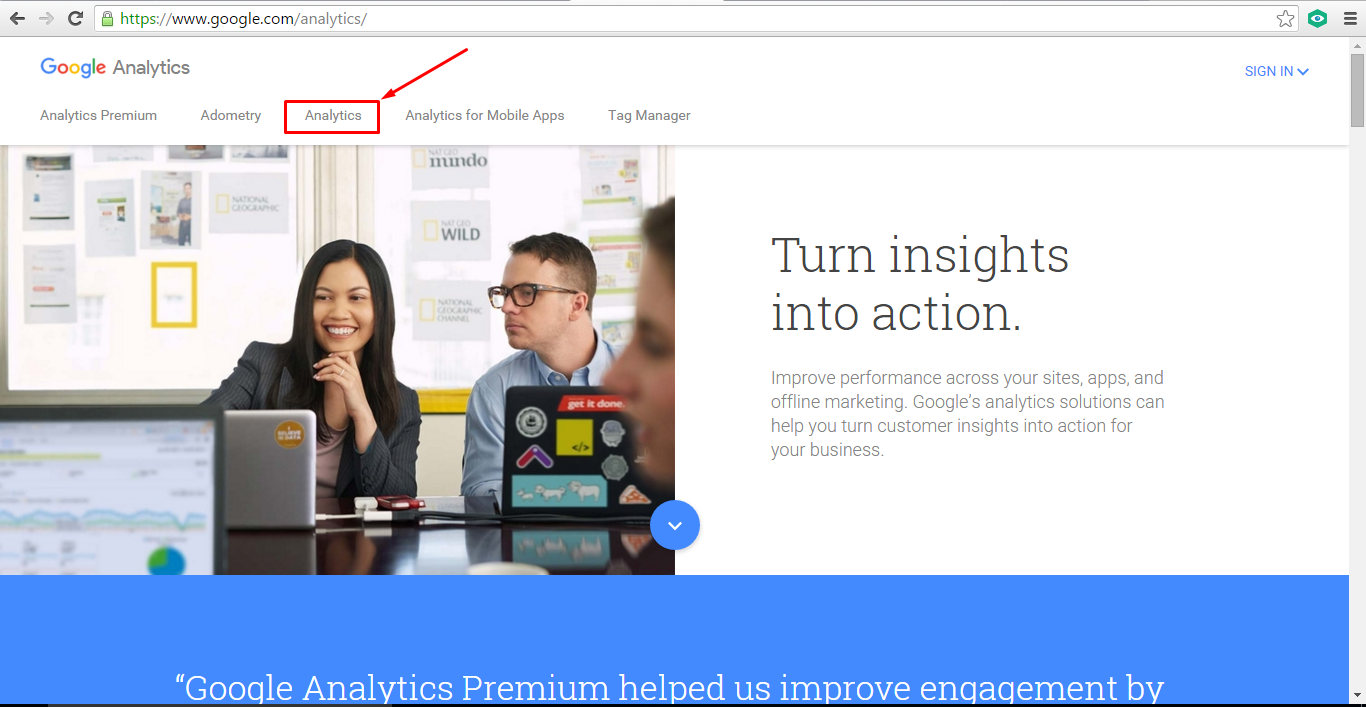The image size is (1366, 707).
Task: Go to Analytics for Mobile Apps
Action: tap(485, 115)
